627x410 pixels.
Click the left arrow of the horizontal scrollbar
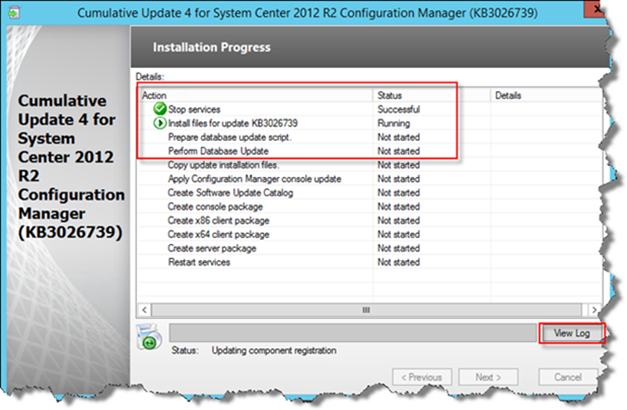[144, 310]
